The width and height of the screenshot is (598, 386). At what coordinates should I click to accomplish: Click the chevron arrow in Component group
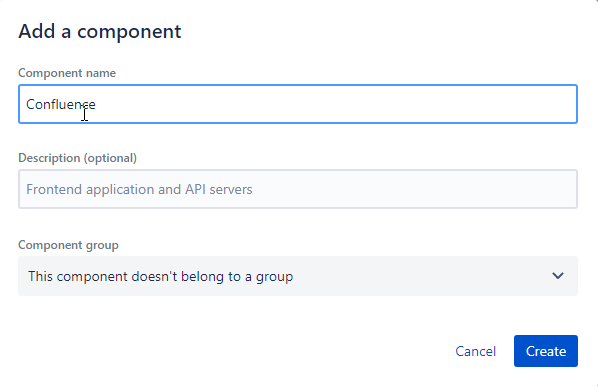pyautogui.click(x=558, y=276)
